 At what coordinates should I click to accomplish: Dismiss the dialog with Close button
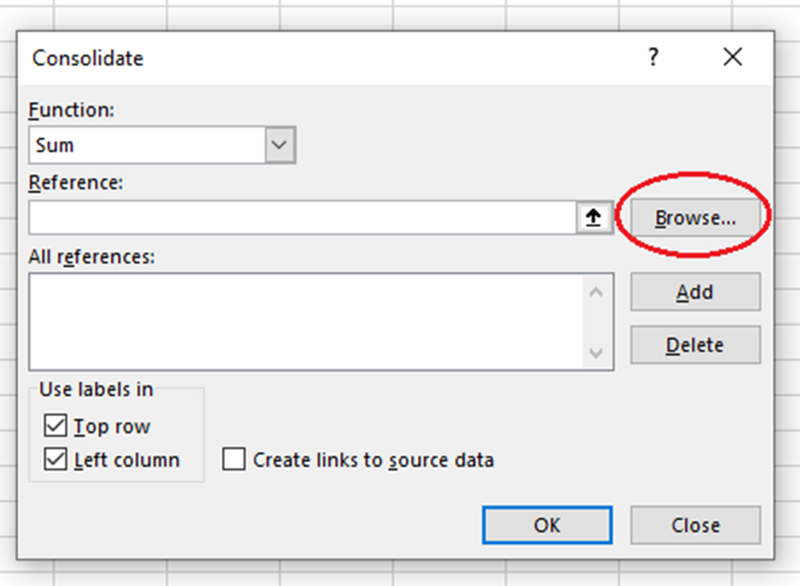(x=695, y=524)
